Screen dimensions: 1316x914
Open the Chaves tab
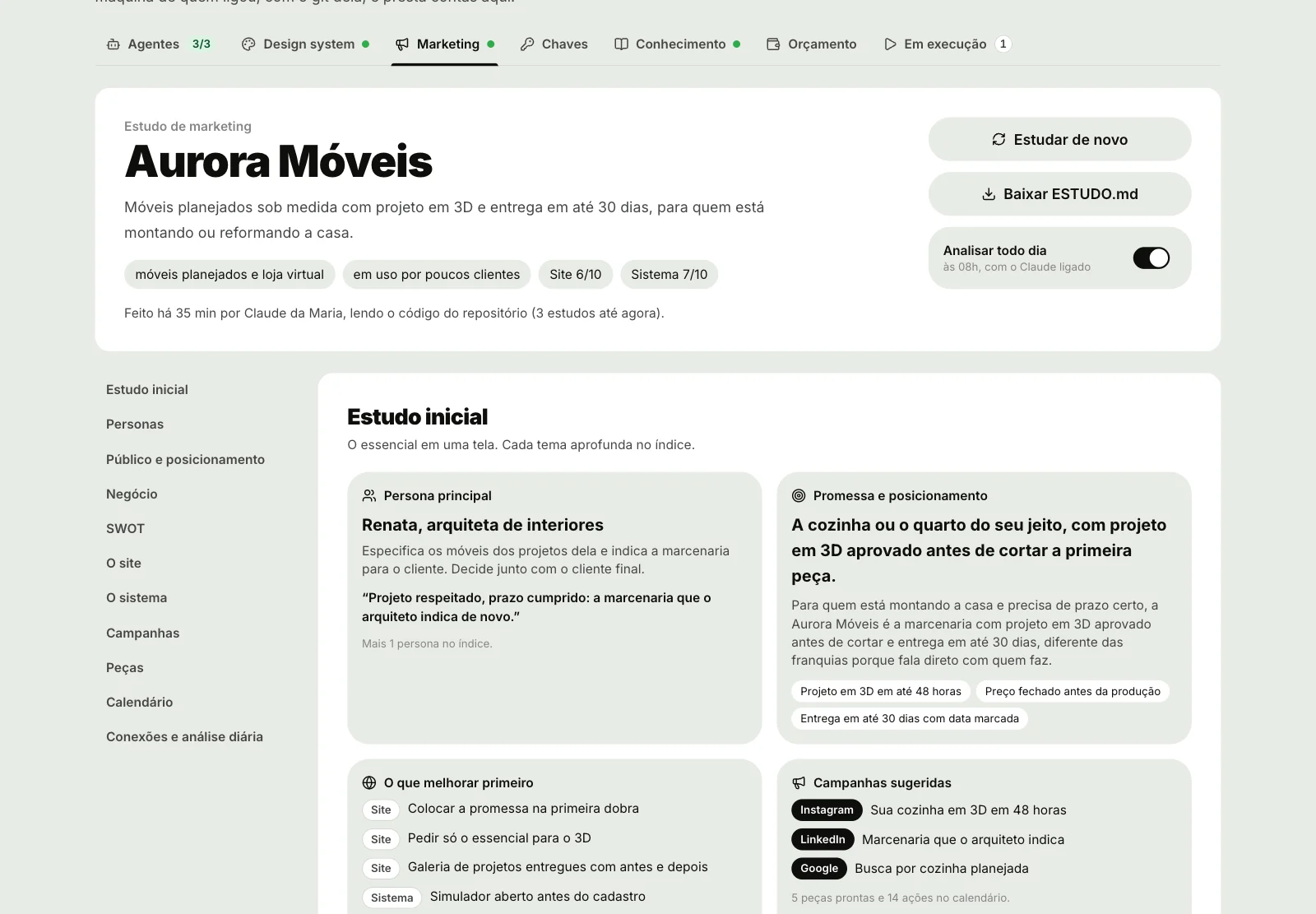pos(554,44)
